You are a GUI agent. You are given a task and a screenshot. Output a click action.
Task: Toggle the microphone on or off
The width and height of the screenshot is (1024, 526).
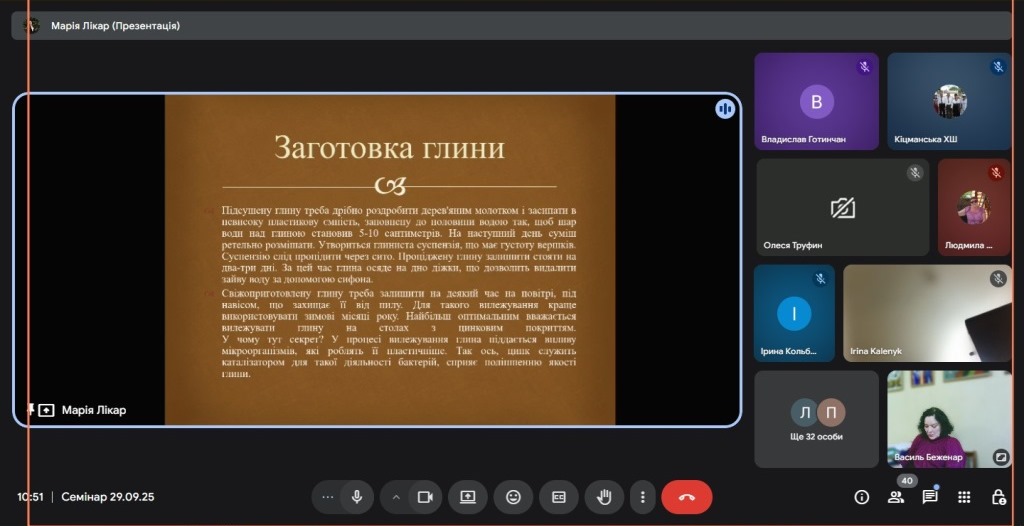coord(355,497)
